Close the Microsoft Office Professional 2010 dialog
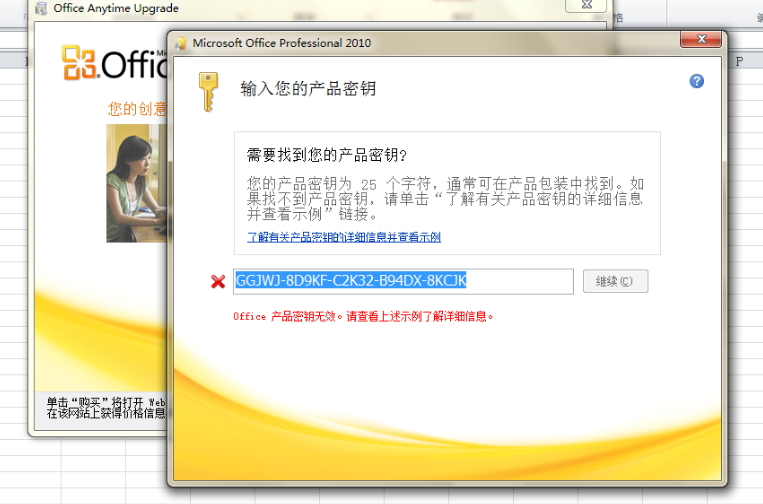This screenshot has height=504, width=763. [x=702, y=41]
